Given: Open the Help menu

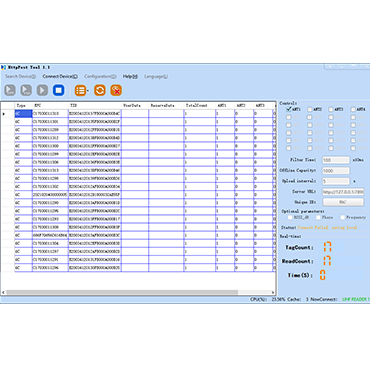Looking at the screenshot, I should 130,76.
